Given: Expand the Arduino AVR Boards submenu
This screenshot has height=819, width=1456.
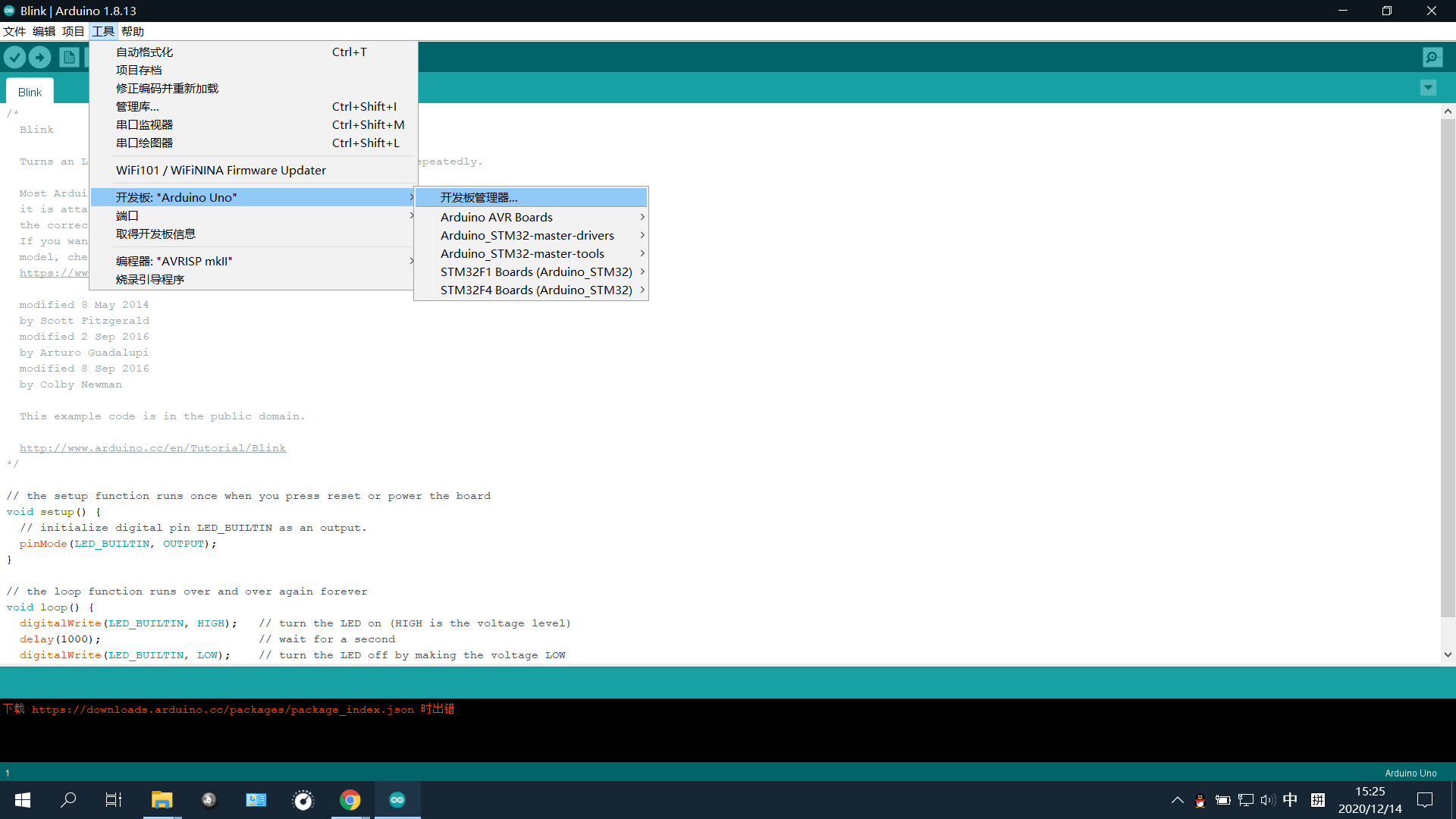Looking at the screenshot, I should pyautogui.click(x=497, y=217).
